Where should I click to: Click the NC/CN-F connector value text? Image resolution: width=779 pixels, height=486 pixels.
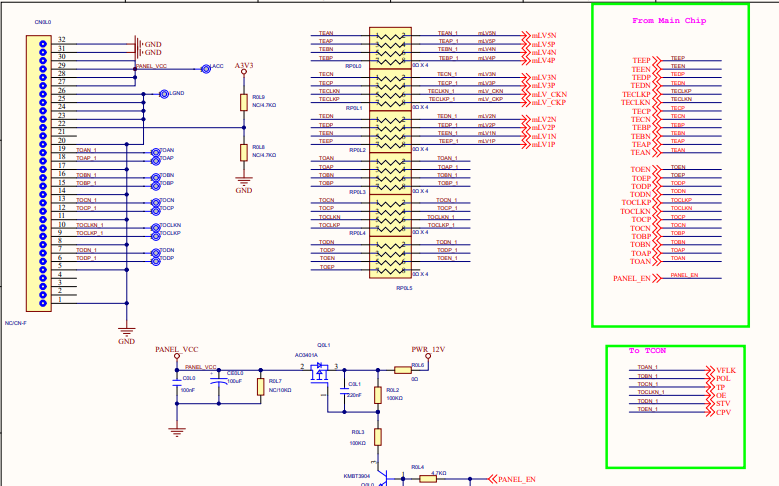pyautogui.click(x=16, y=323)
